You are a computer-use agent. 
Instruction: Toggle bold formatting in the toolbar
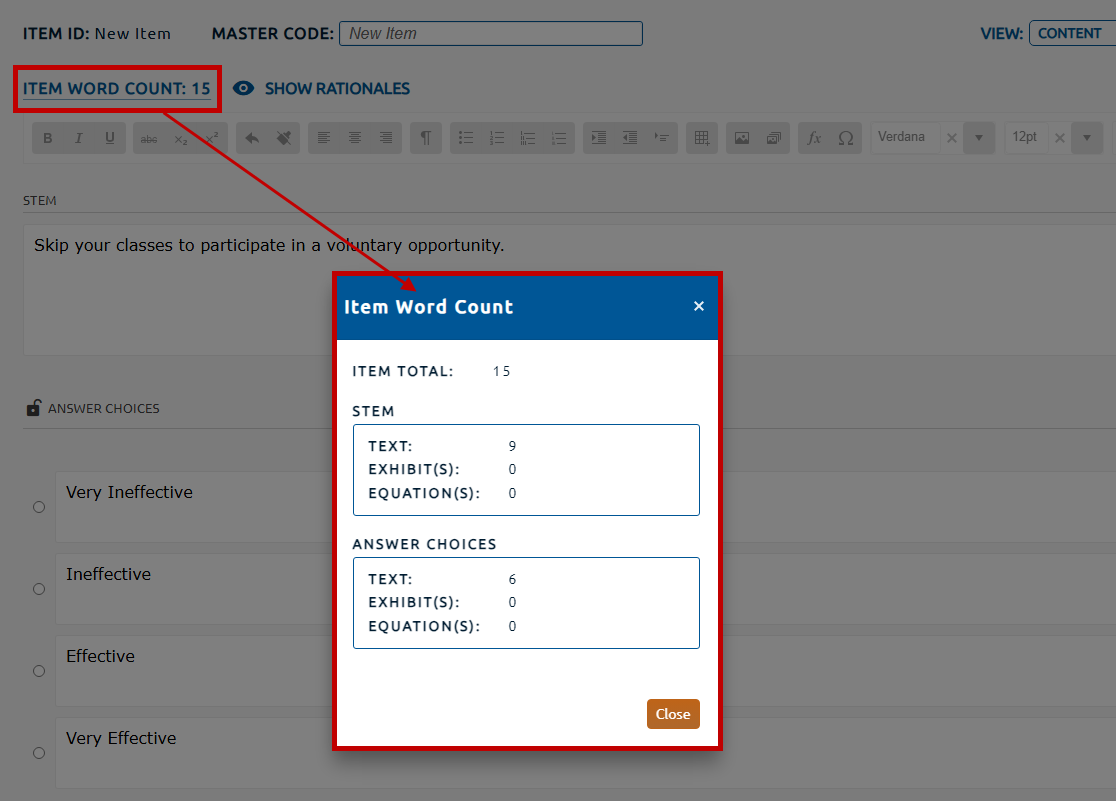(x=48, y=138)
